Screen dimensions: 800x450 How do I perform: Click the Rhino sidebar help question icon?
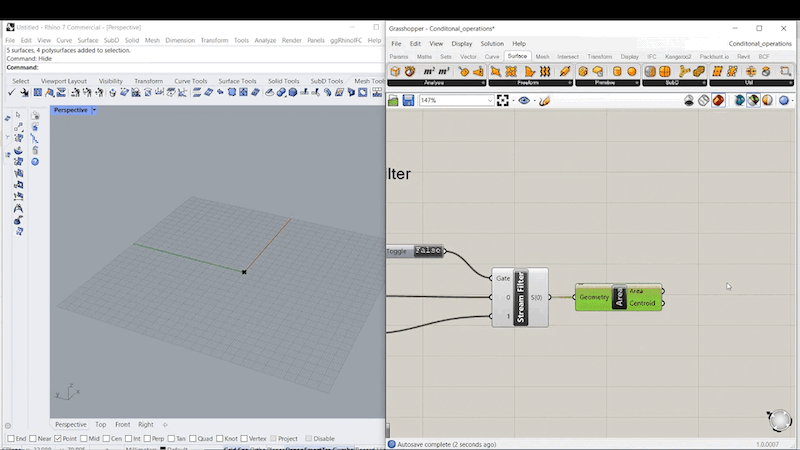(35, 162)
